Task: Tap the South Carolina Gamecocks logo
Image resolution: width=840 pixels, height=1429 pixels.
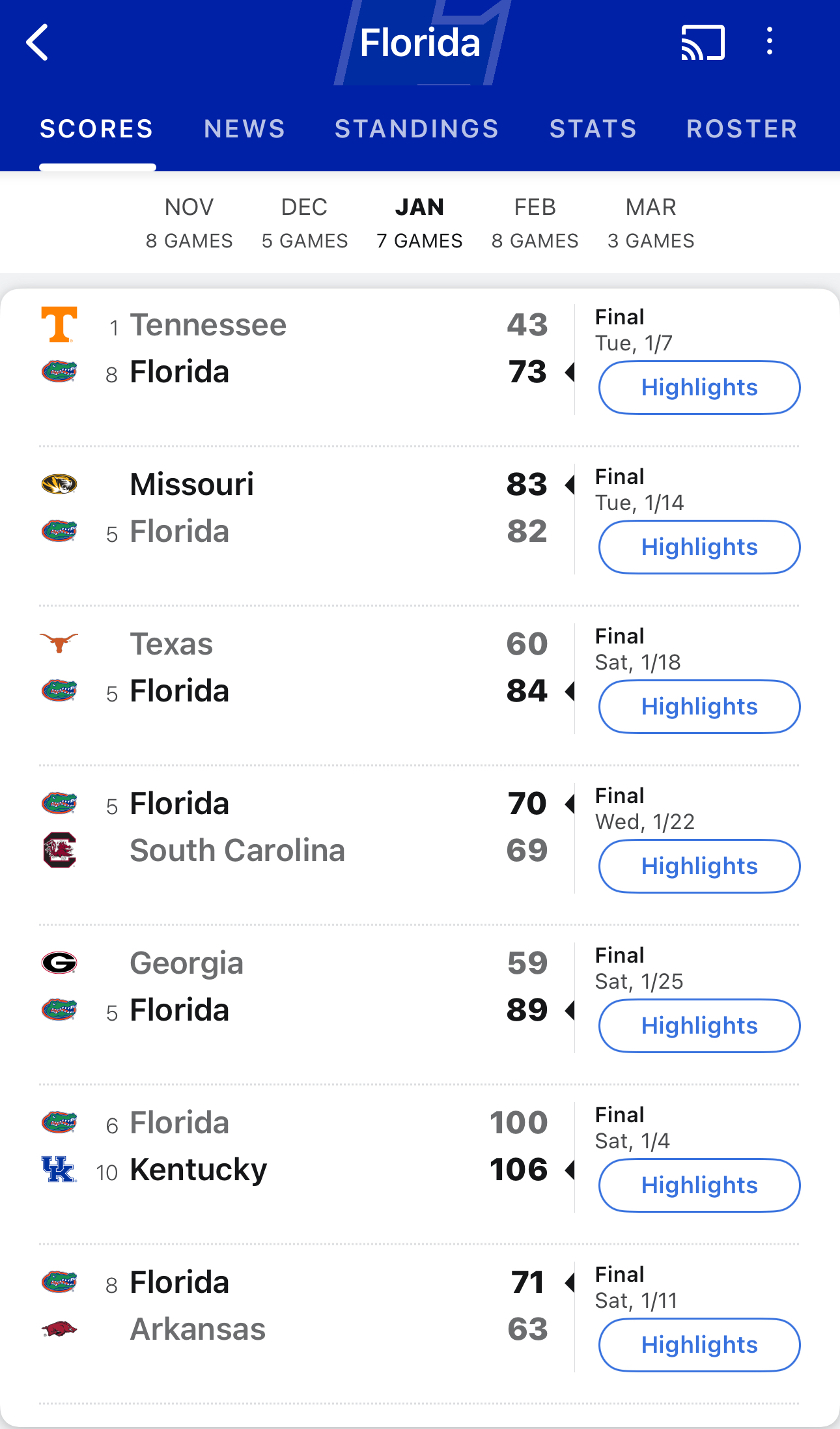Action: pos(59,850)
